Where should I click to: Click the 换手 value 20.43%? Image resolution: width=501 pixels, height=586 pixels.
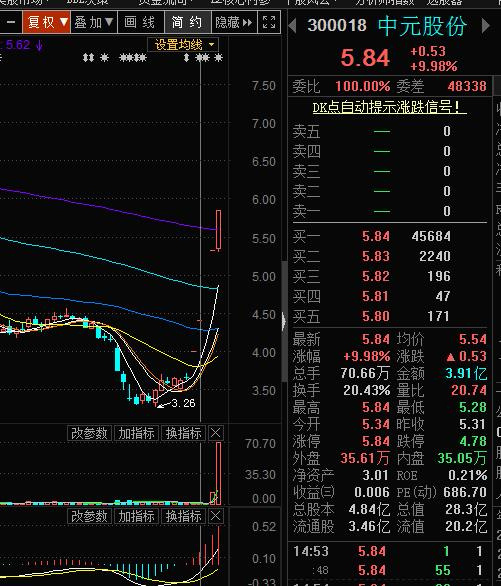coord(367,391)
